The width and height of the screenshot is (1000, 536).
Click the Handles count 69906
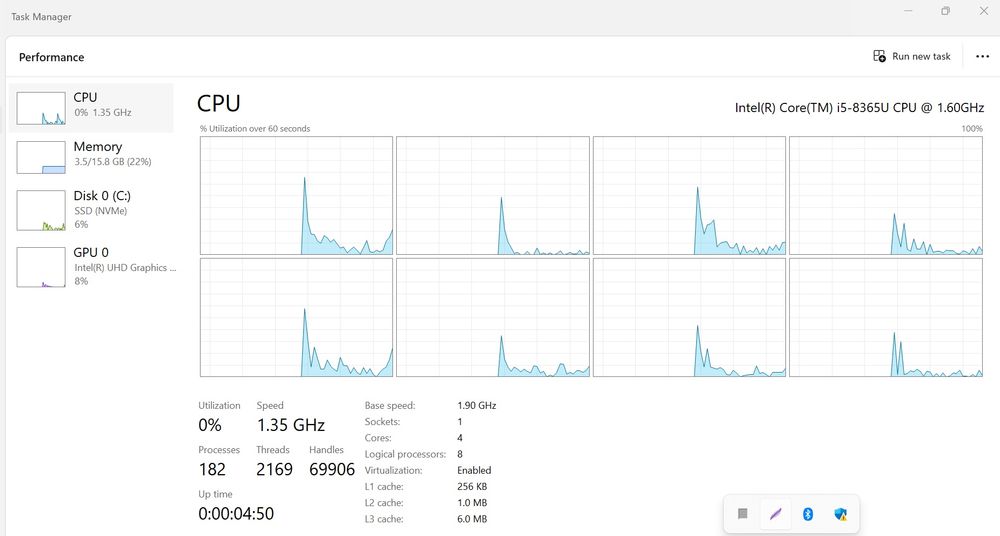(x=332, y=470)
